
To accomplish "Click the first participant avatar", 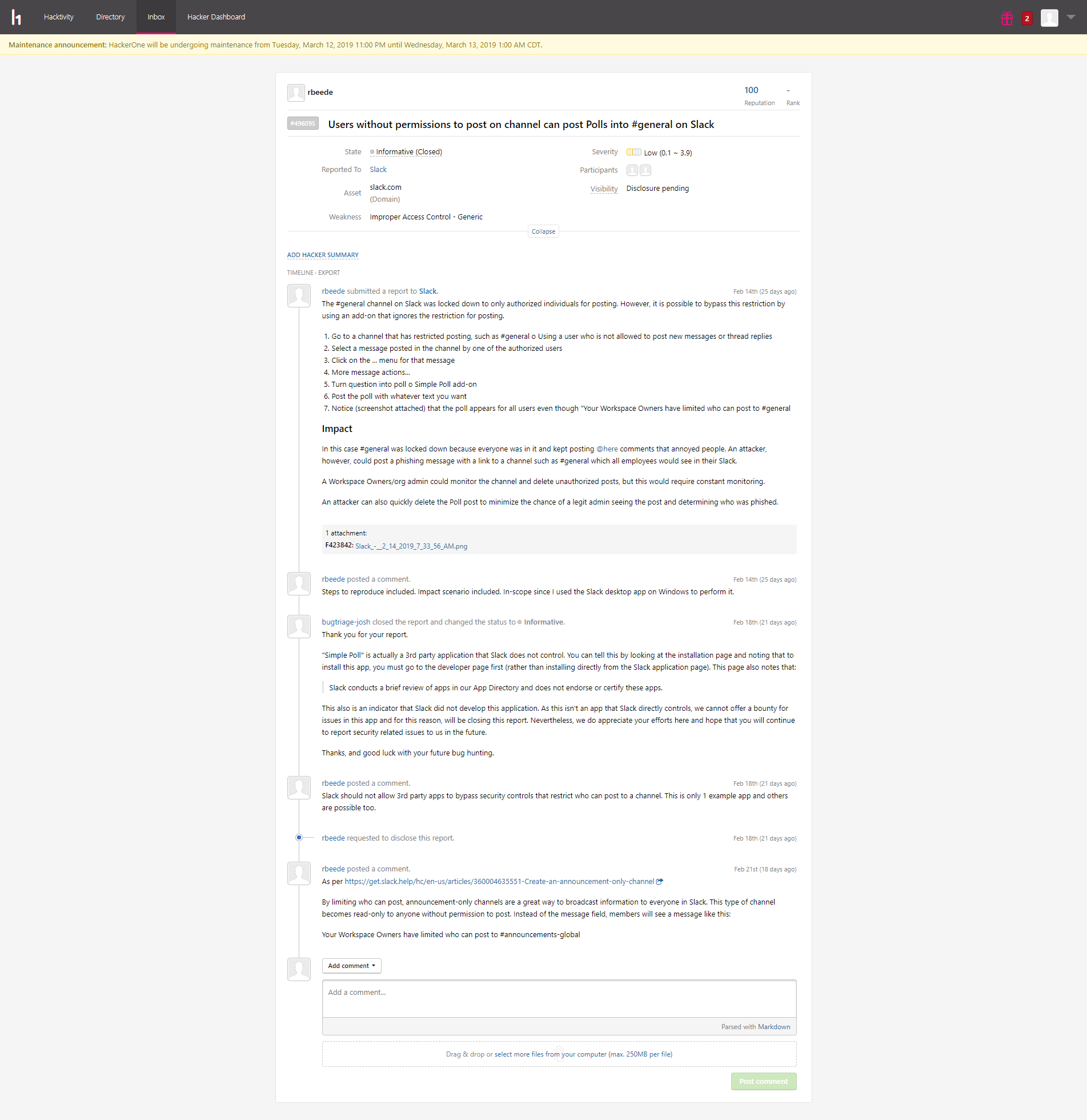I will (632, 170).
